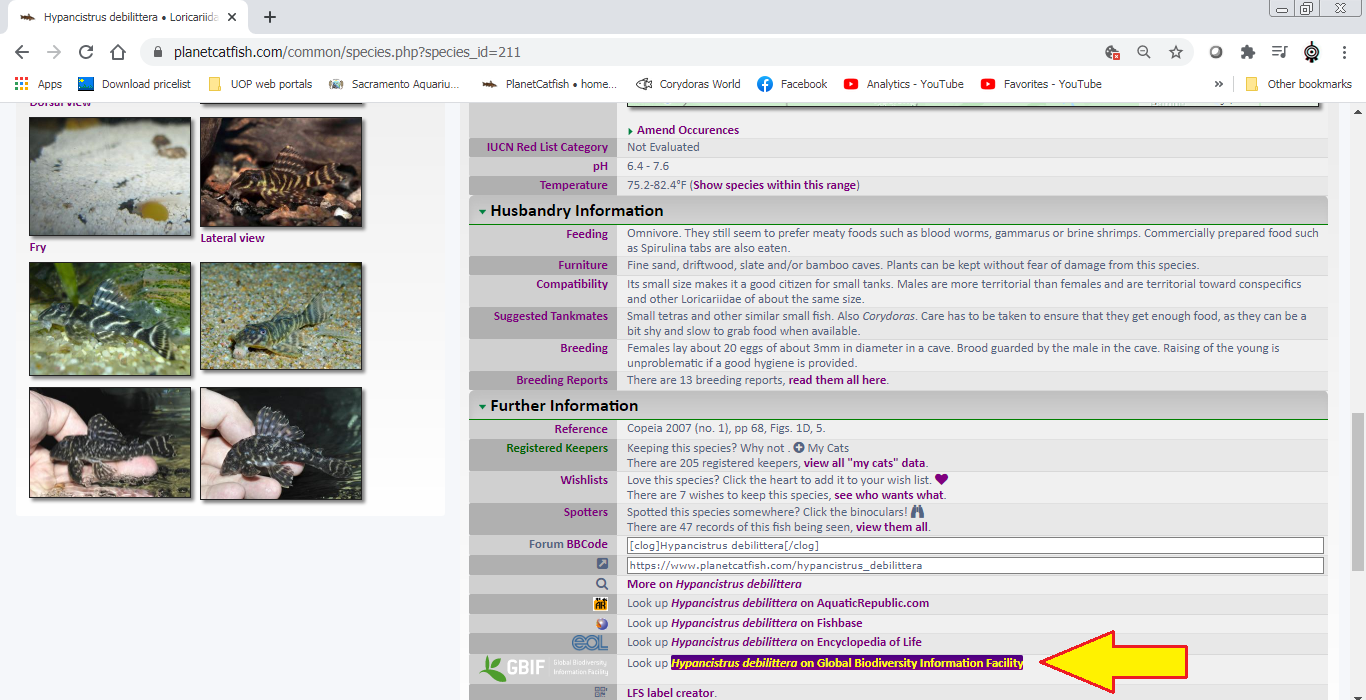The width and height of the screenshot is (1366, 700).
Task: Click the GBIF logo
Action: (543, 667)
